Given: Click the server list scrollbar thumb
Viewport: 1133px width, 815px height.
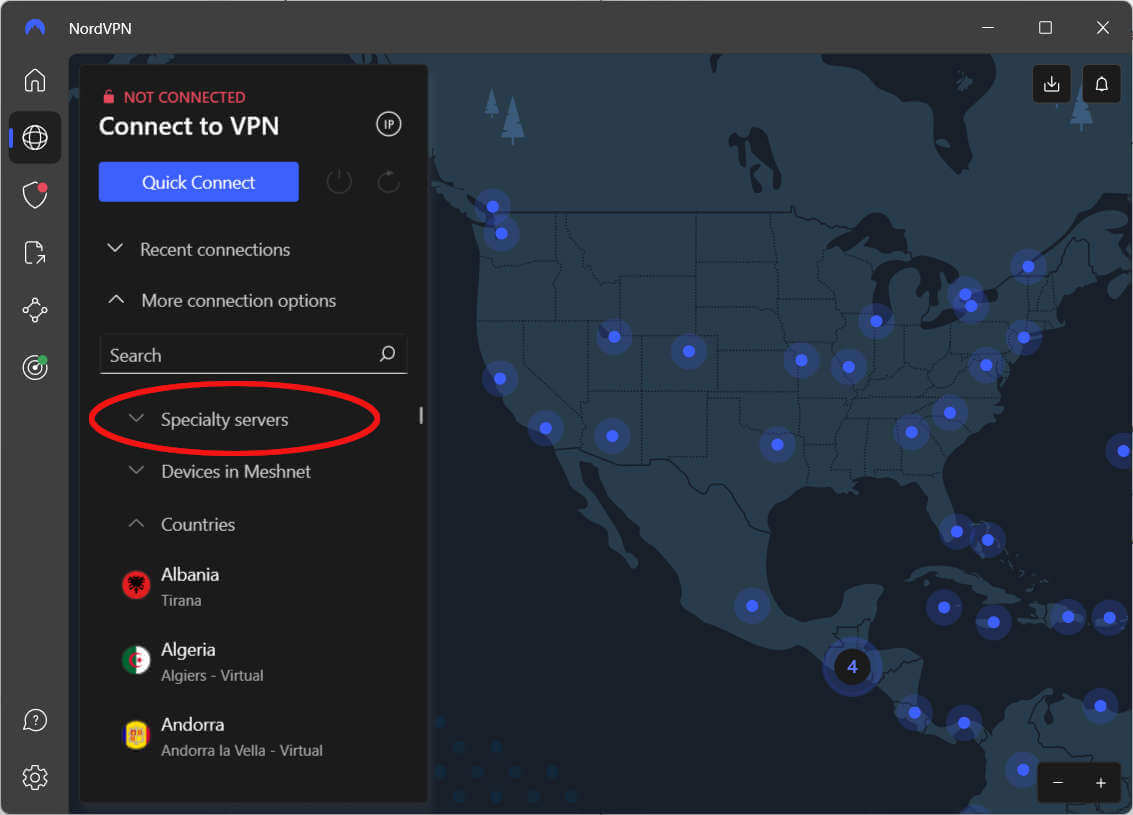Looking at the screenshot, I should 421,415.
